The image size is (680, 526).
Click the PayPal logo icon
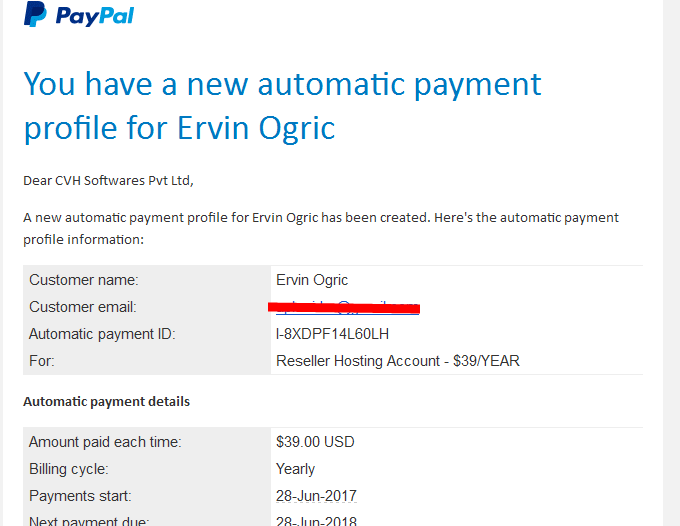click(35, 14)
